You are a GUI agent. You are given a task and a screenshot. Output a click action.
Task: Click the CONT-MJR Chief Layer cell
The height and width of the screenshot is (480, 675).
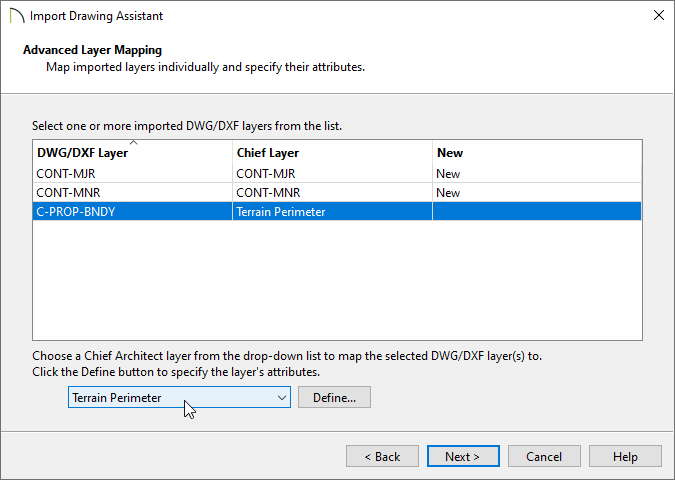point(332,173)
